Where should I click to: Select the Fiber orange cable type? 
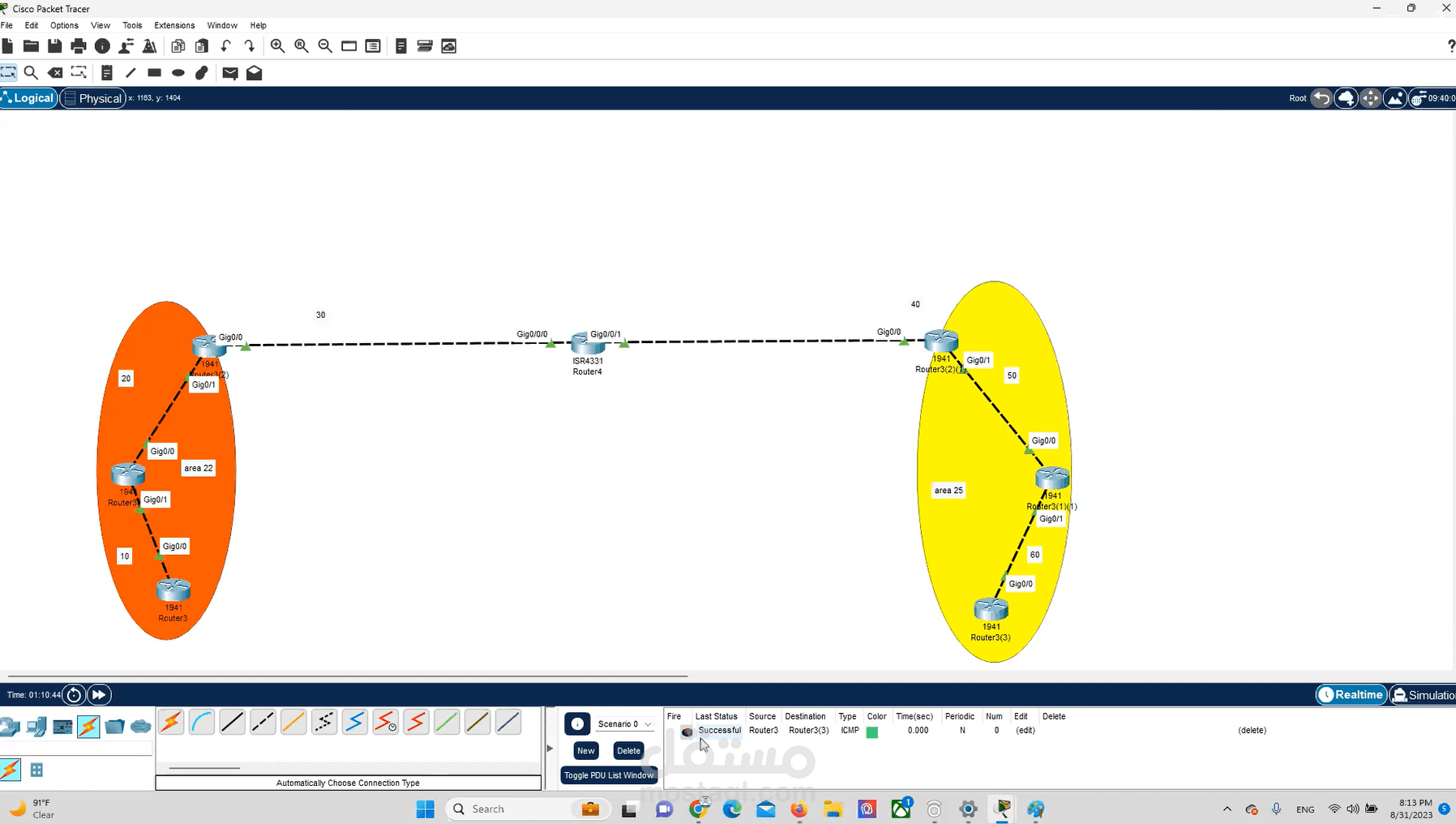(293, 722)
